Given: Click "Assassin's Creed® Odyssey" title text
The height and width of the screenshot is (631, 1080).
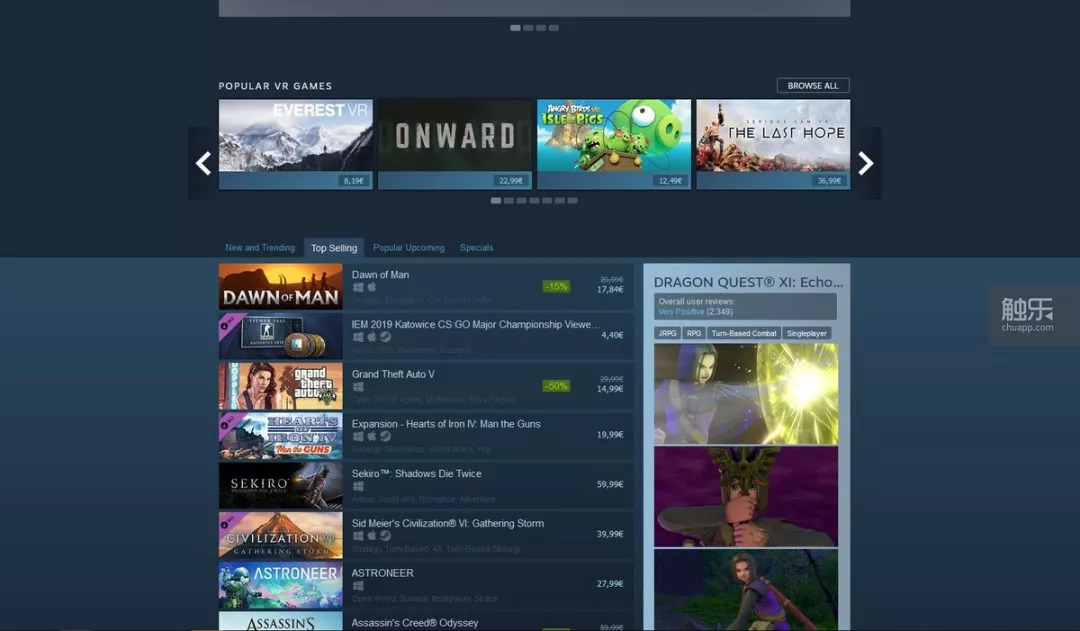Looking at the screenshot, I should click(415, 623).
